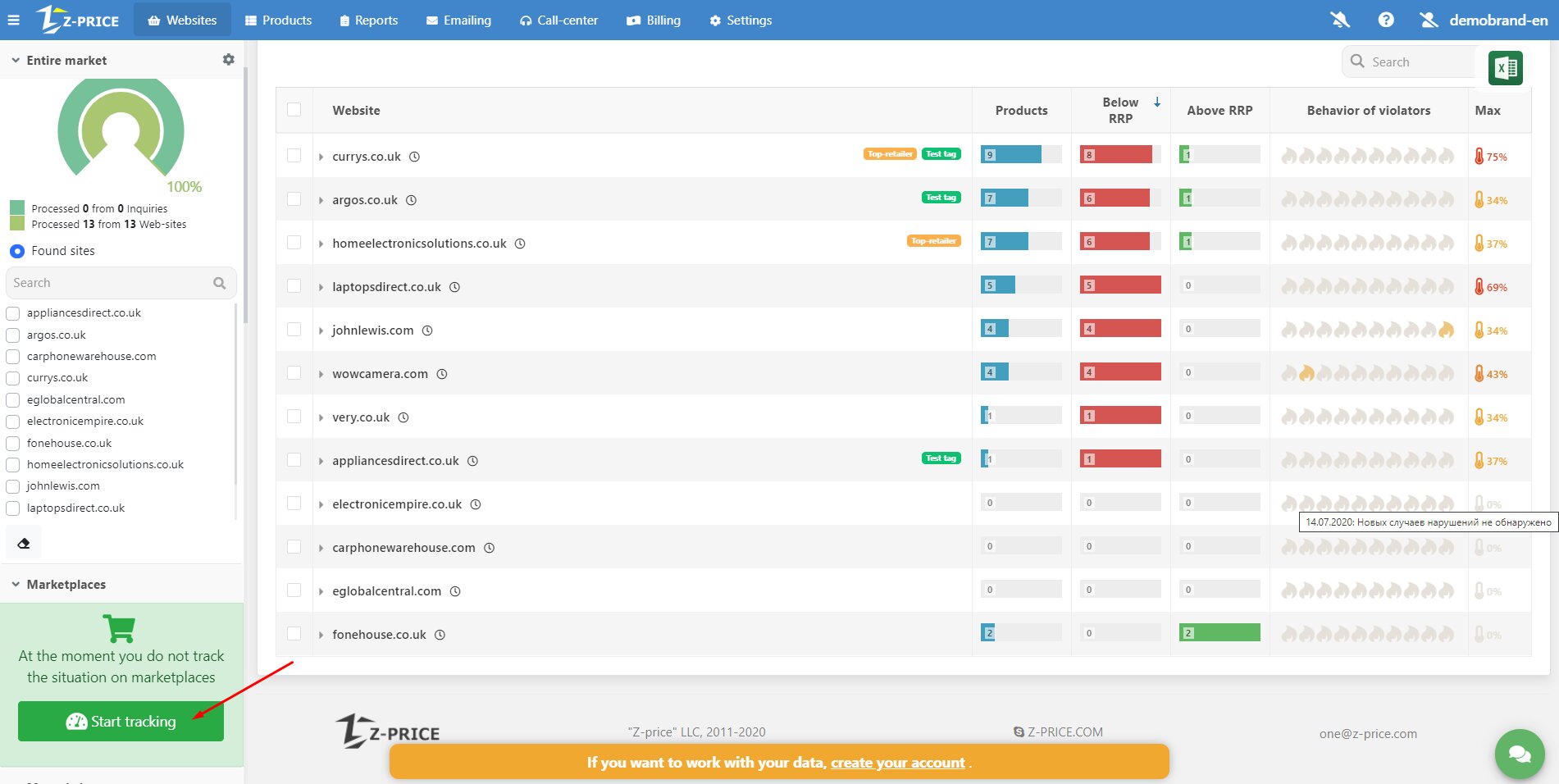This screenshot has width=1559, height=784.
Task: Click the Z-PRICE logo in header
Action: (x=78, y=20)
